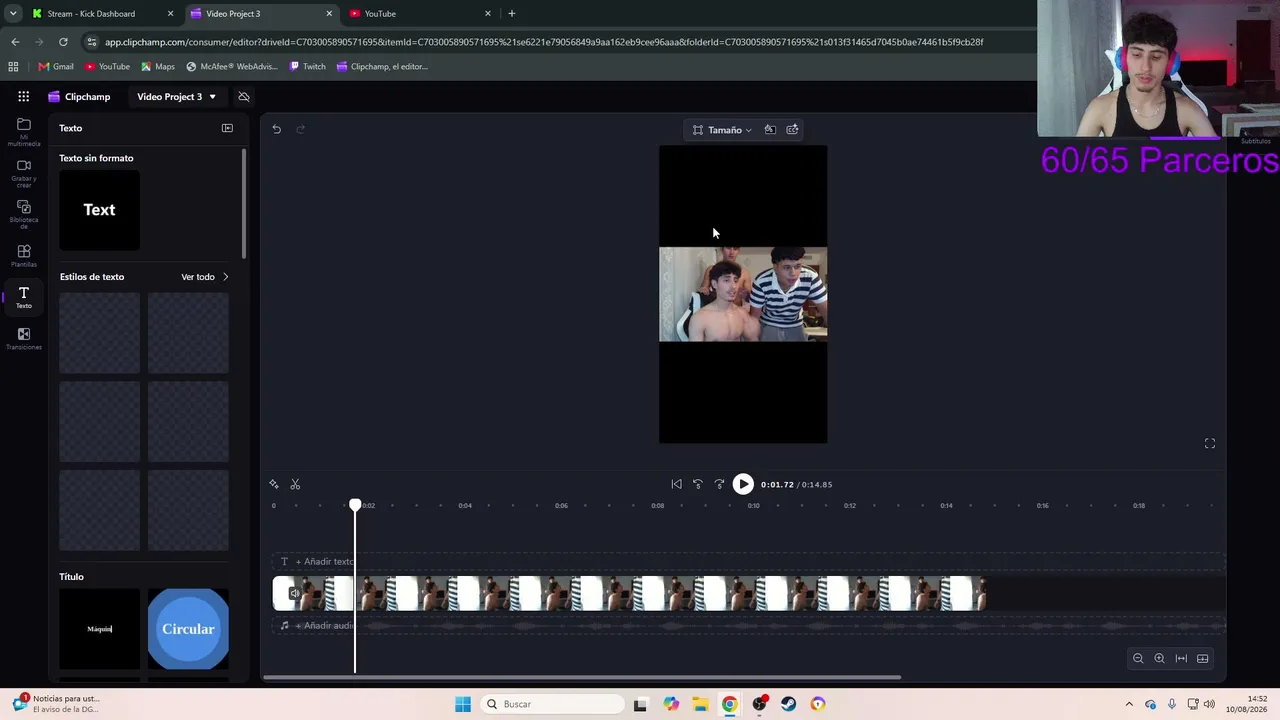Select the Texto sidebar tab
This screenshot has width=1280, height=720.
(24, 297)
